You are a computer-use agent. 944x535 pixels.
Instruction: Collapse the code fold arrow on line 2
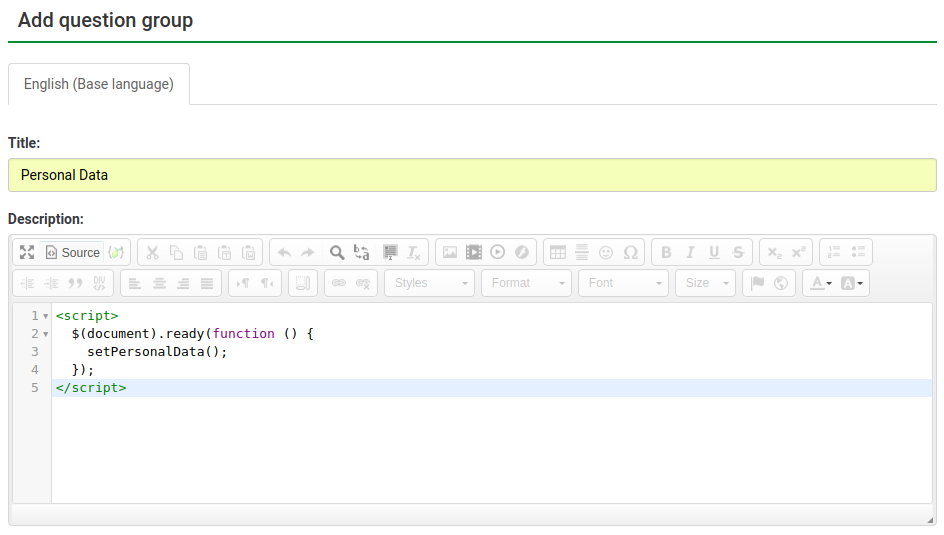(46, 334)
